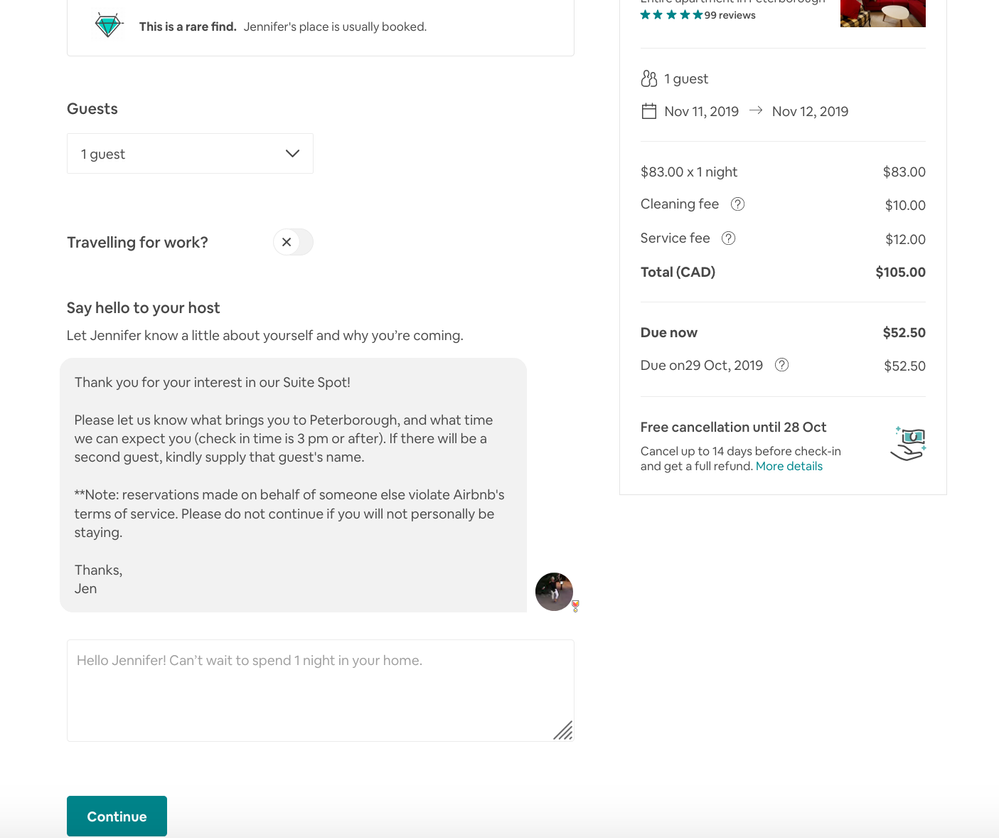This screenshot has width=999, height=838.
Task: Open the Guests dropdown
Action: click(190, 154)
